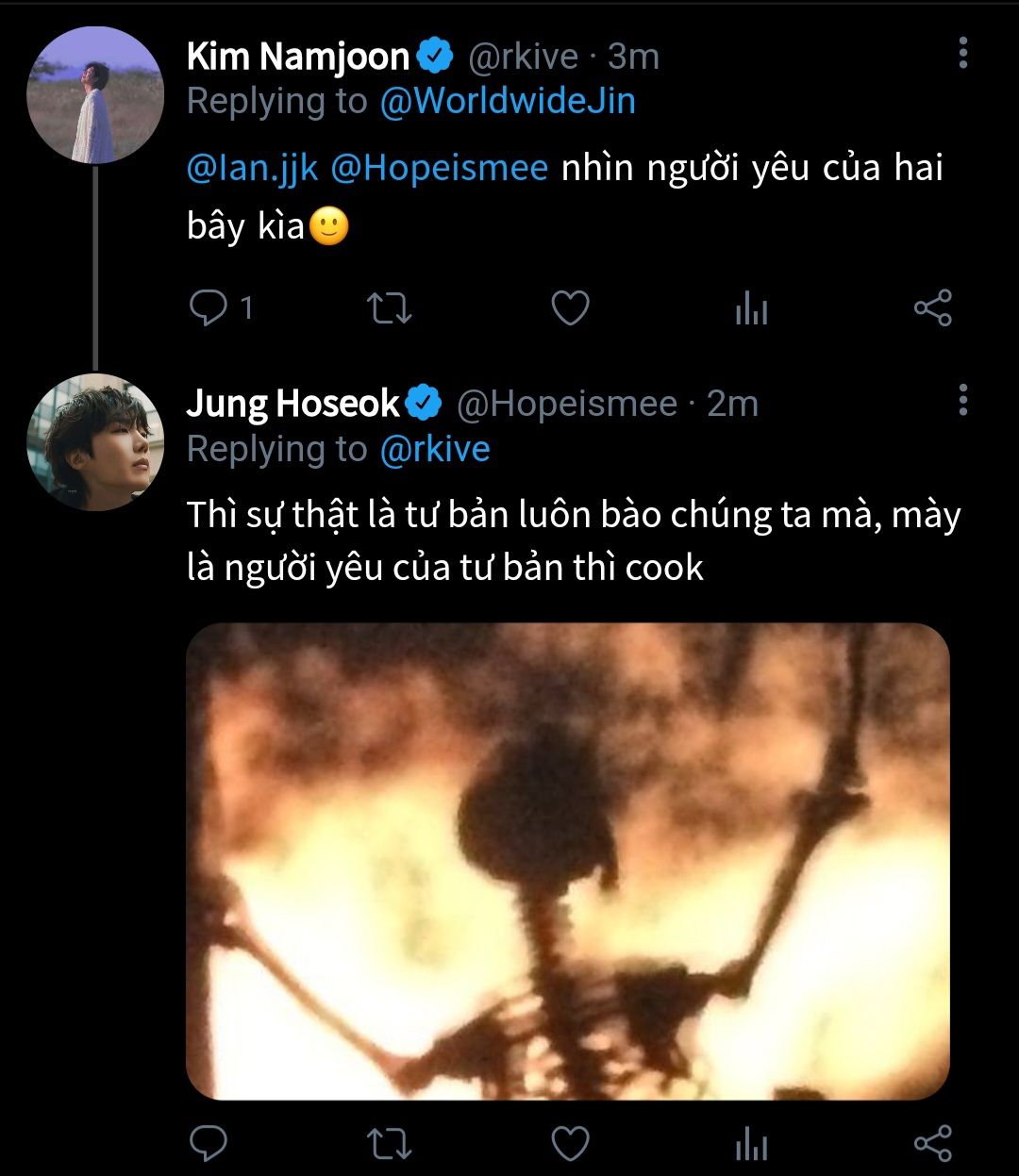This screenshot has height=1176, width=1019.
Task: View analytics for Jung Hoseok's tweet
Action: point(751,1145)
